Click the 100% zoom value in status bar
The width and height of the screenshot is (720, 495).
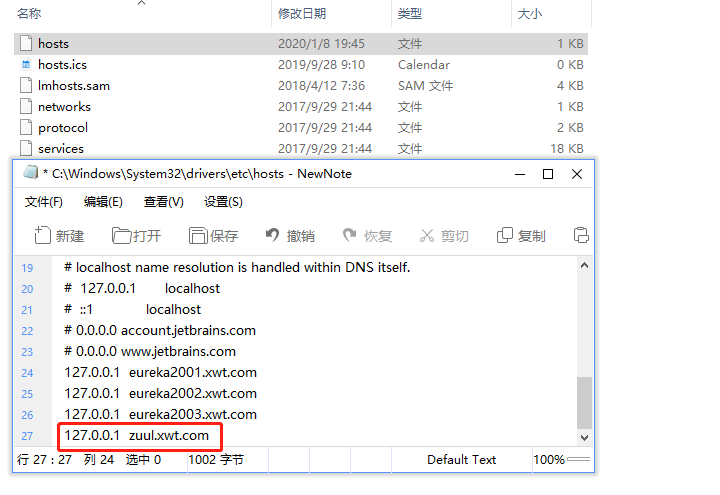(549, 460)
